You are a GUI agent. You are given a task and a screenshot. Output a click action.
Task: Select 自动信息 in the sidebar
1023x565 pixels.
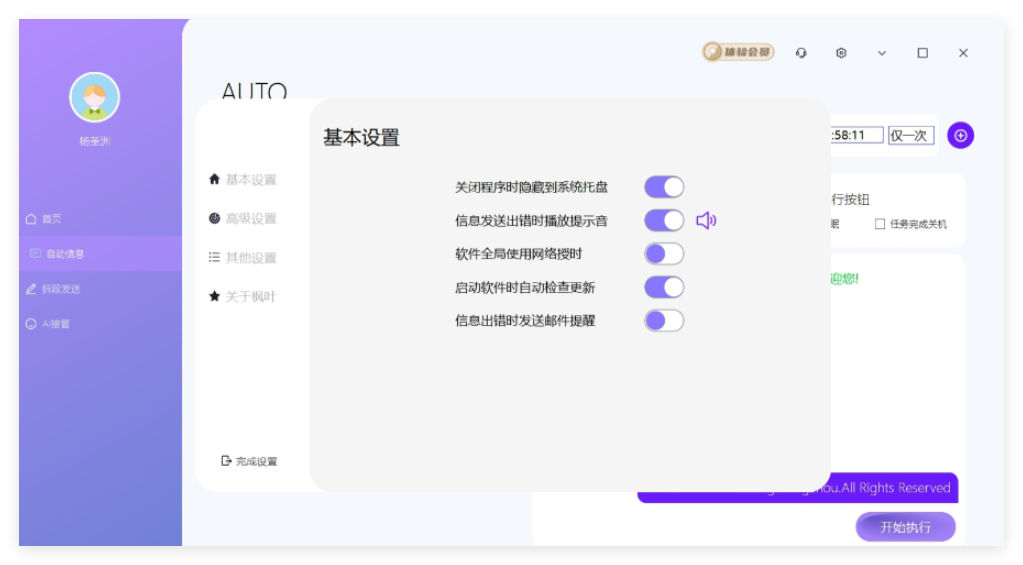pos(100,254)
